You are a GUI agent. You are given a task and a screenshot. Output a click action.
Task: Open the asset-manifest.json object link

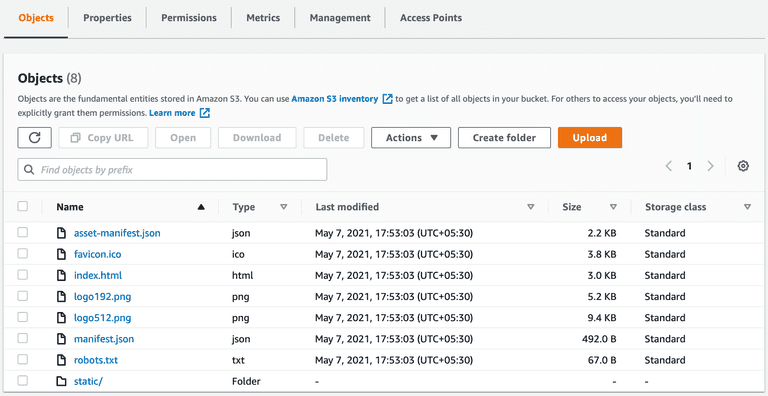(x=117, y=233)
